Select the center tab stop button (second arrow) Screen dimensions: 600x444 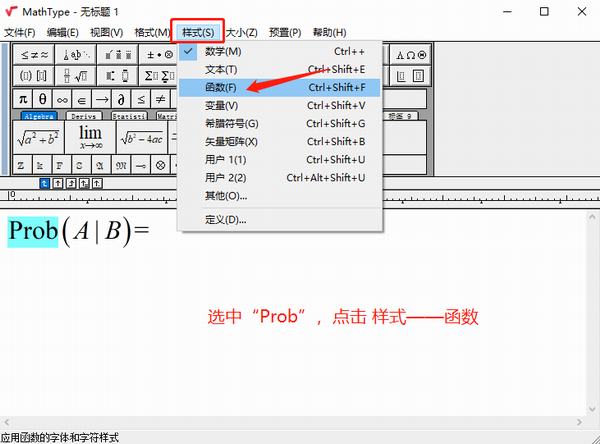(x=58, y=183)
